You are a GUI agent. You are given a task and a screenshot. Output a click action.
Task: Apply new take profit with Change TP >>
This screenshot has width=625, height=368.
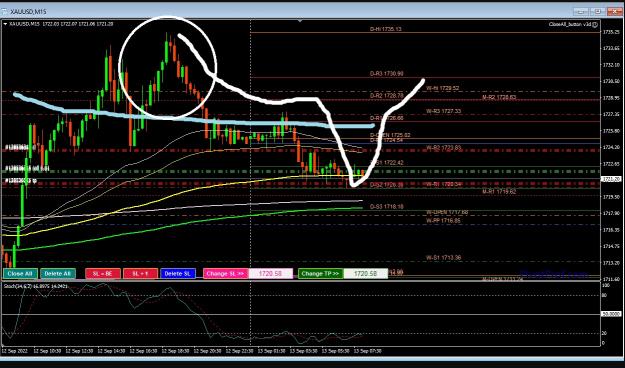320,274
